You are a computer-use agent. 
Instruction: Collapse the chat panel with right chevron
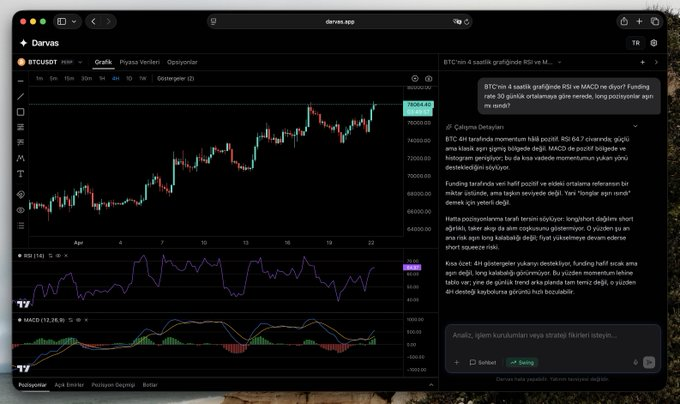pyautogui.click(x=656, y=62)
